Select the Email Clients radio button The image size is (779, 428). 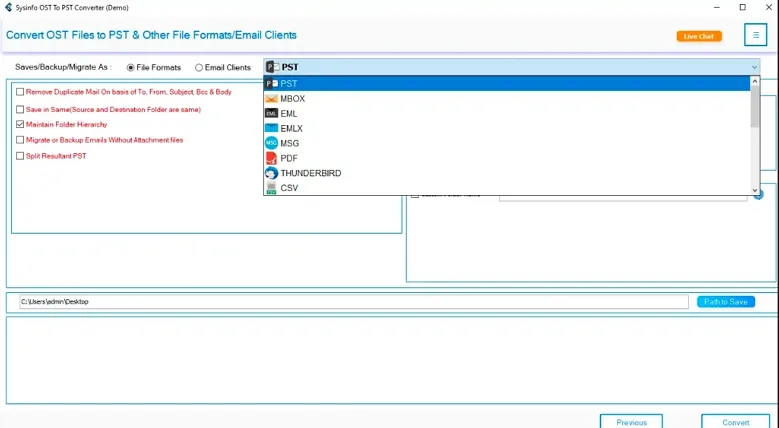tap(199, 68)
